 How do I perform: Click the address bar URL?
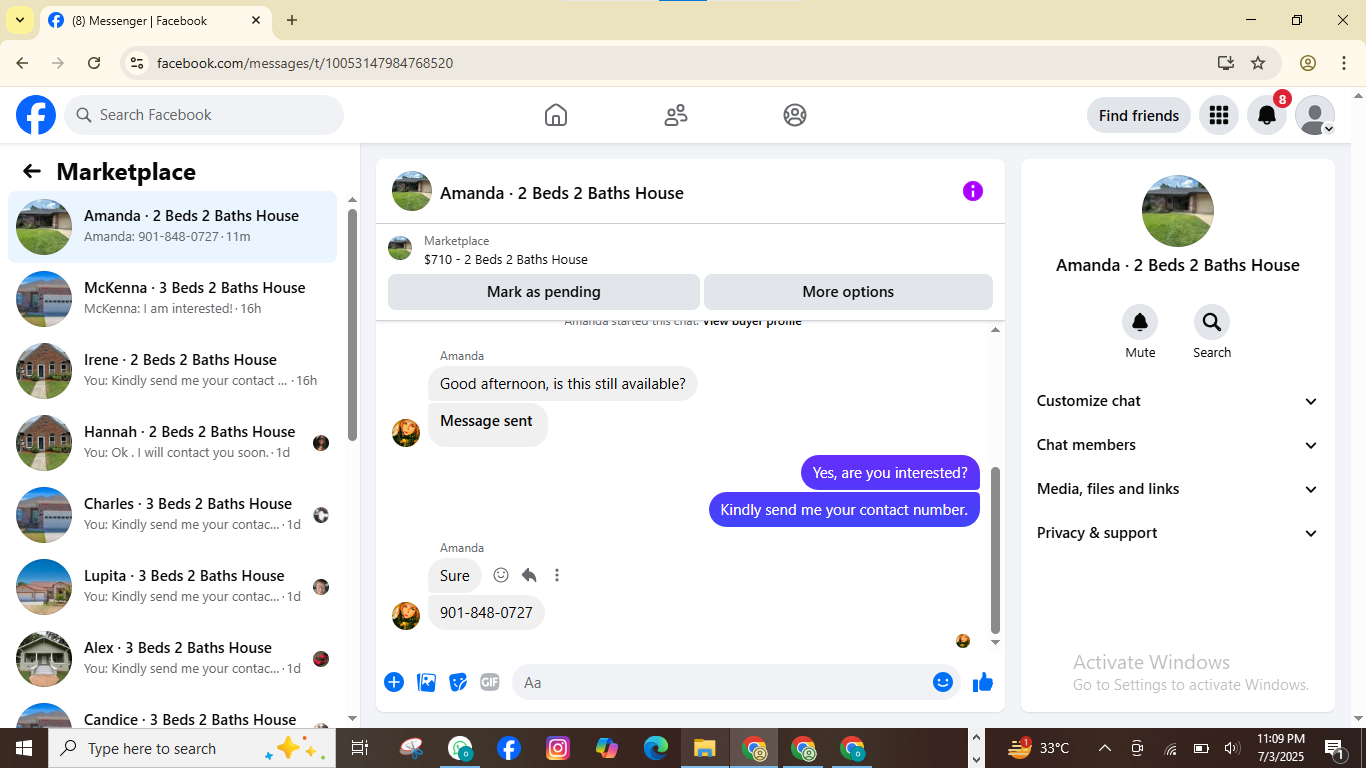(305, 63)
